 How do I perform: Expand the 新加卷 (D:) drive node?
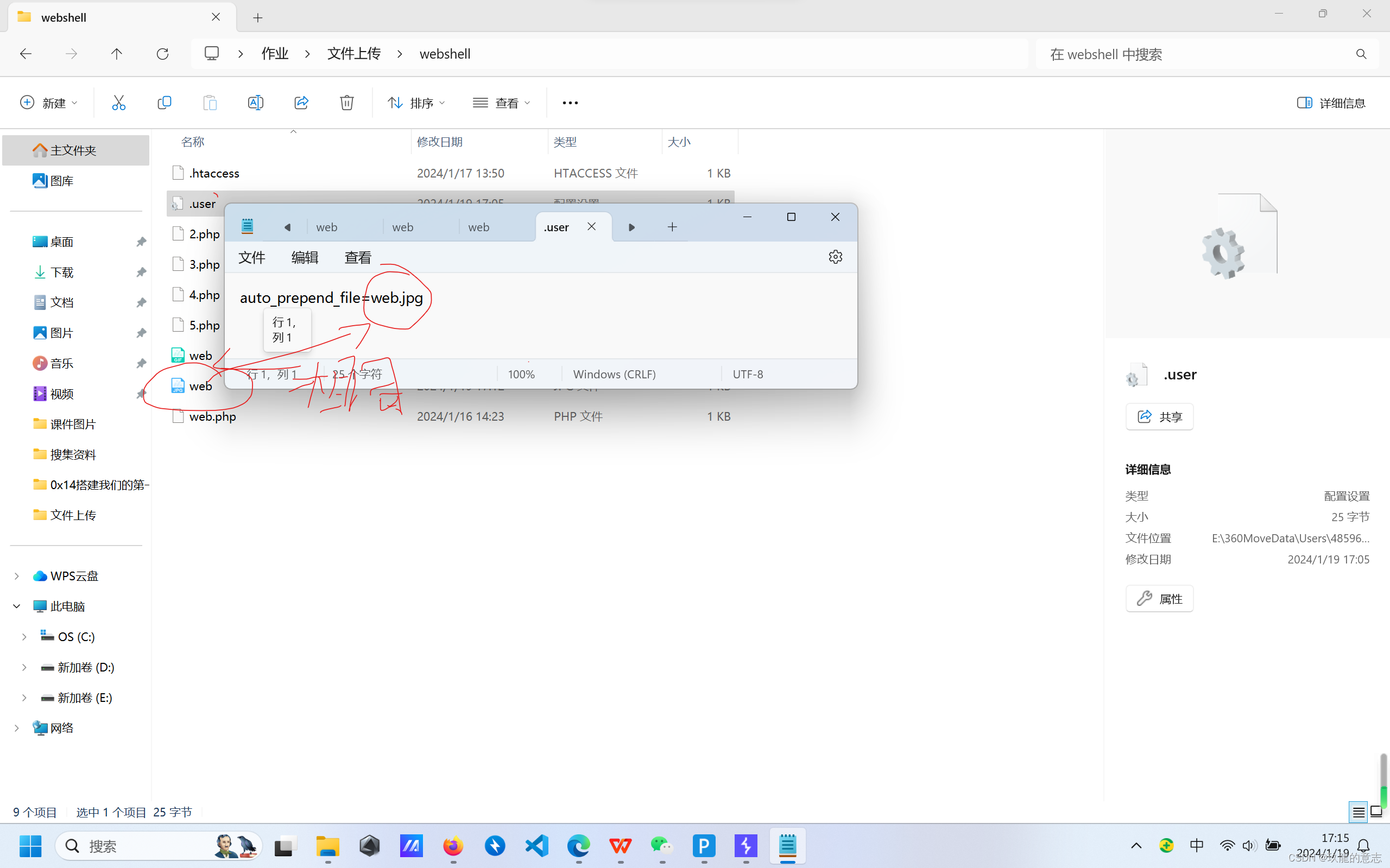pyautogui.click(x=24, y=667)
